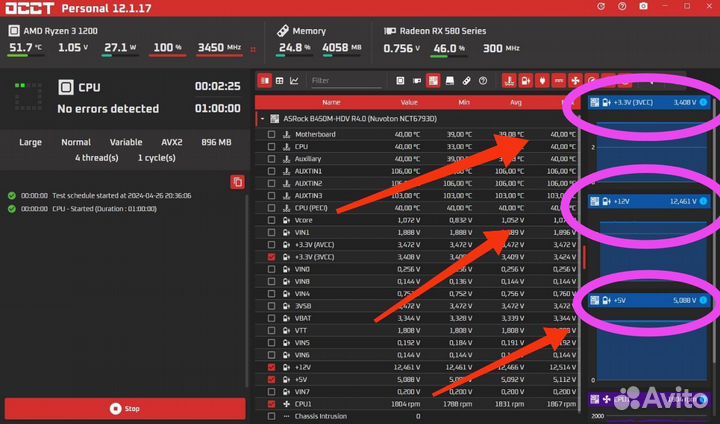Click the Value column header

(x=410, y=102)
